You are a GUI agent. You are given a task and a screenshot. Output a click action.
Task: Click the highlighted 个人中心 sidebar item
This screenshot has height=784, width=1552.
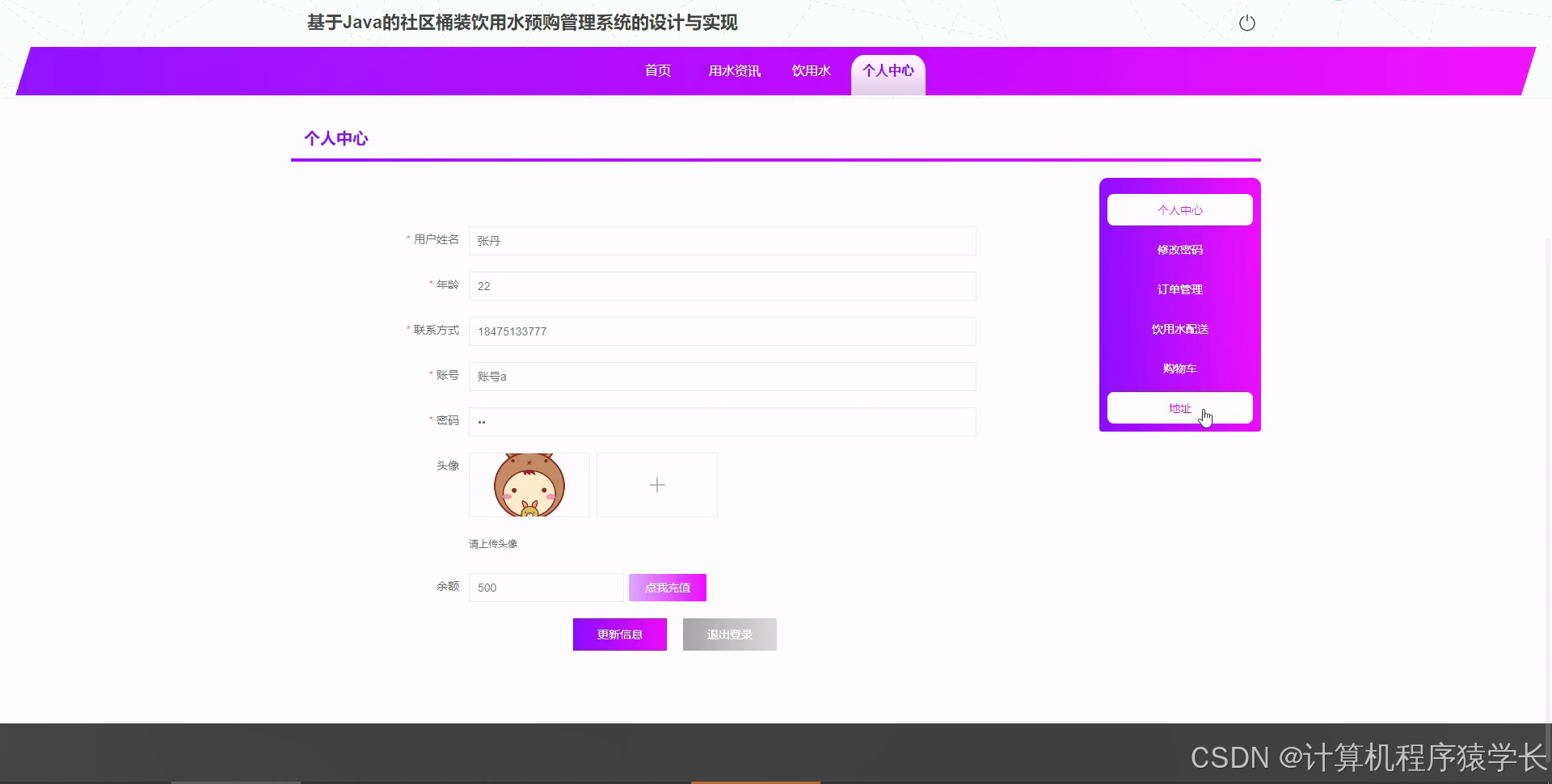[1179, 209]
